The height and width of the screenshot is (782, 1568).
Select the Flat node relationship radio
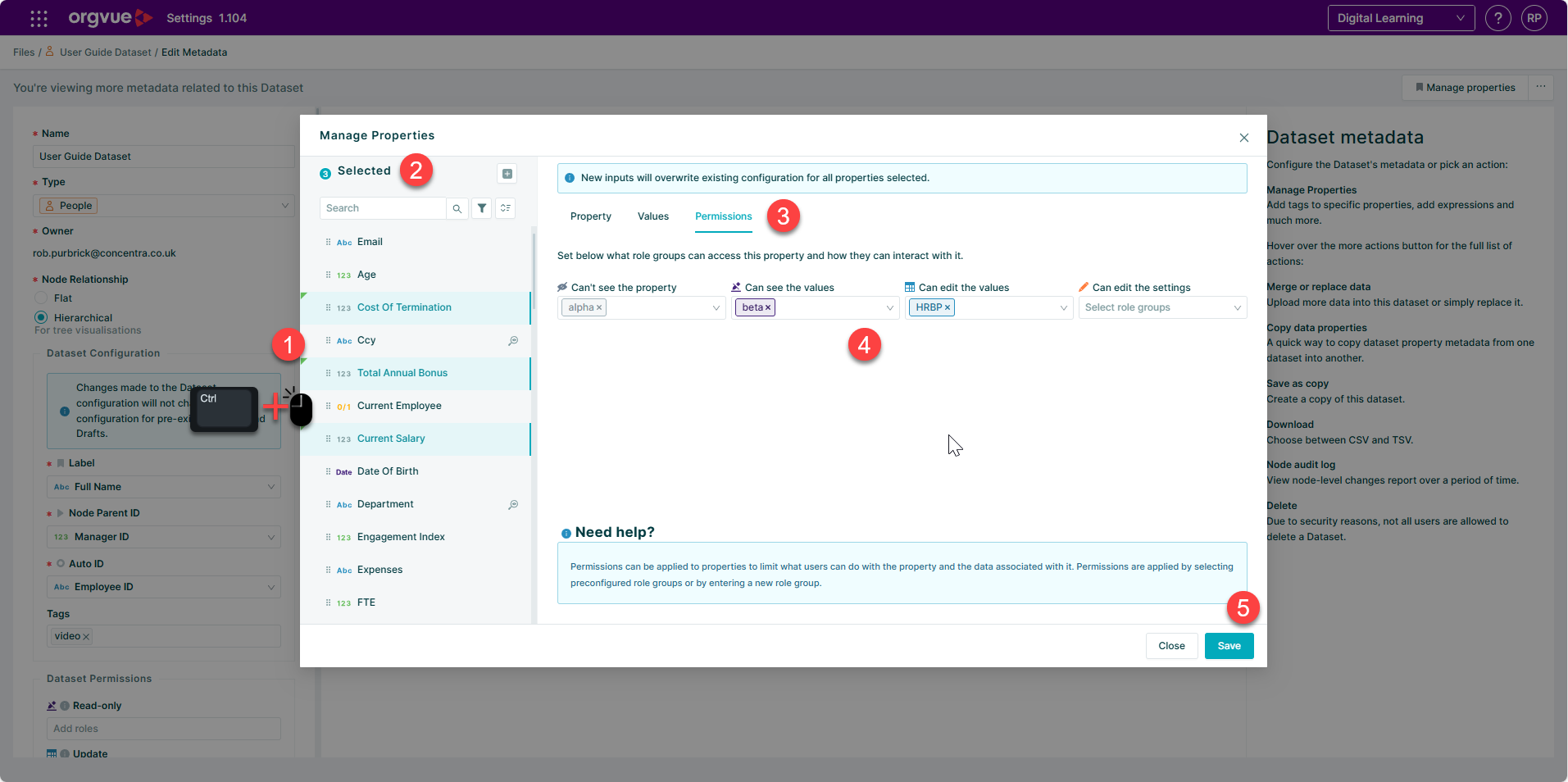click(41, 298)
